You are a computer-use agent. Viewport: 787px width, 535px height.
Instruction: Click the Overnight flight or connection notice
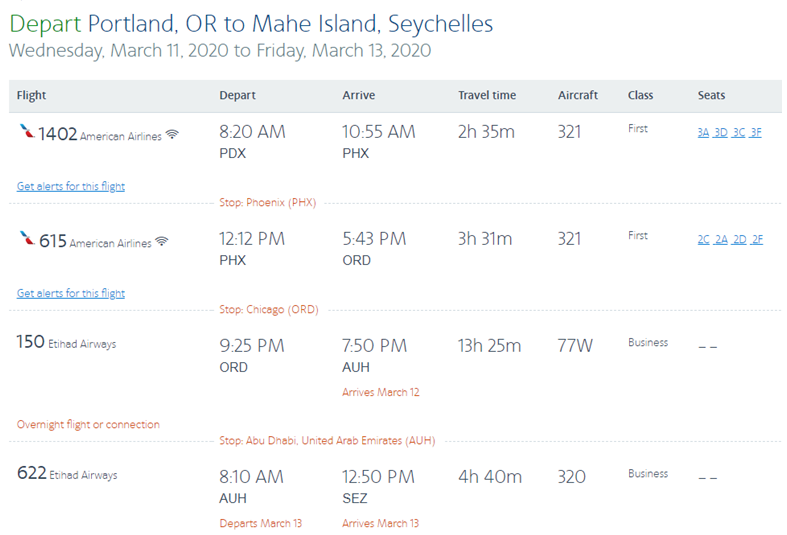pyautogui.click(x=88, y=425)
